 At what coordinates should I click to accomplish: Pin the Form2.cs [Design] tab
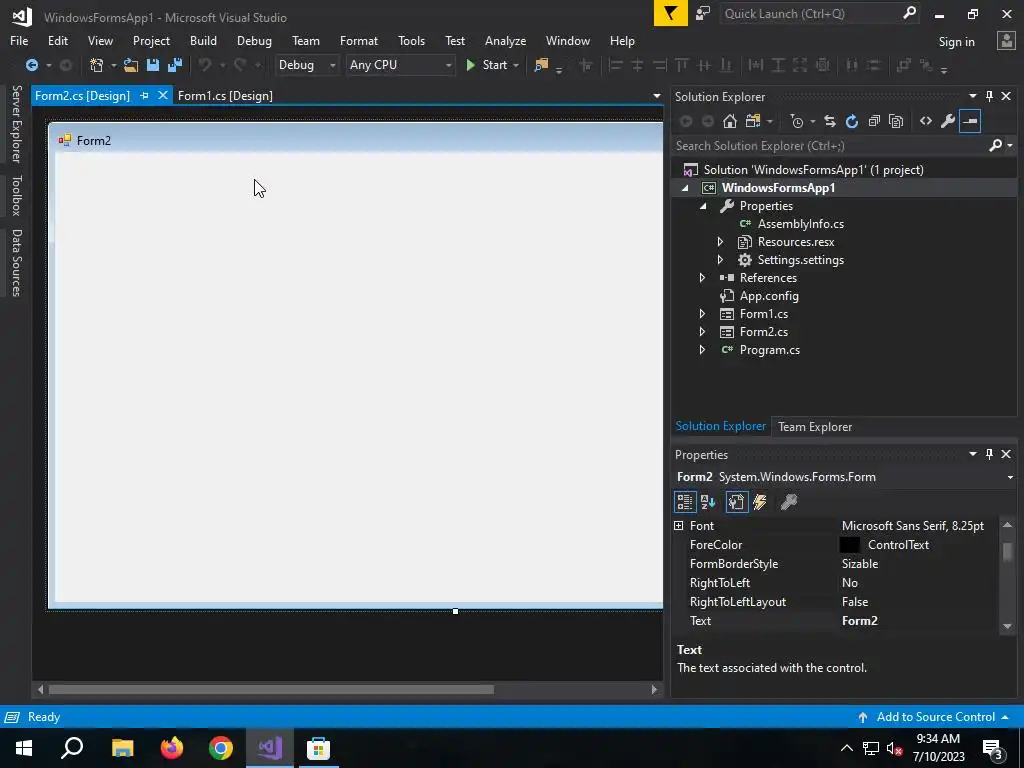[x=144, y=95]
